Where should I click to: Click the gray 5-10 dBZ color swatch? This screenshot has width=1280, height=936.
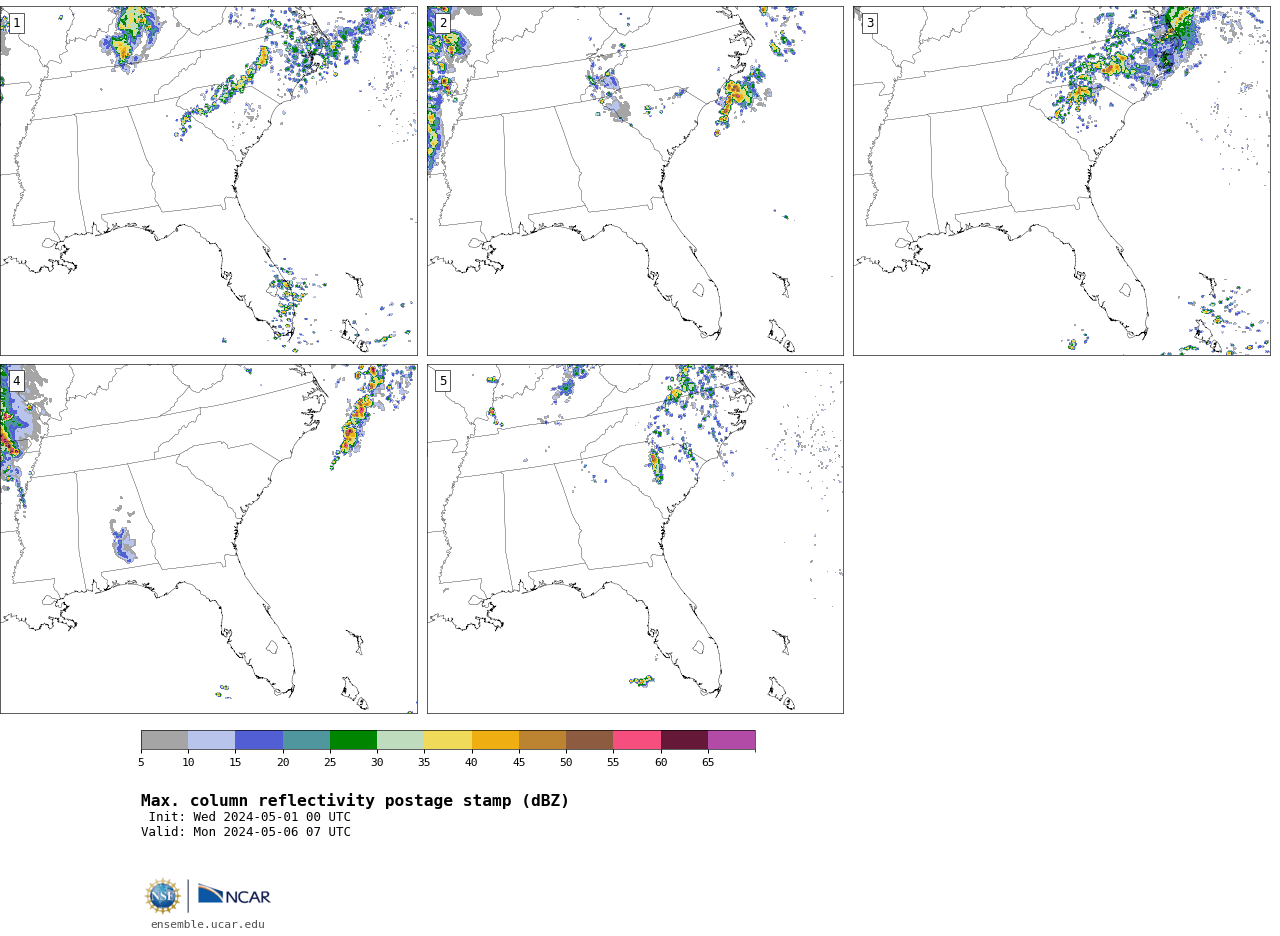[x=164, y=740]
